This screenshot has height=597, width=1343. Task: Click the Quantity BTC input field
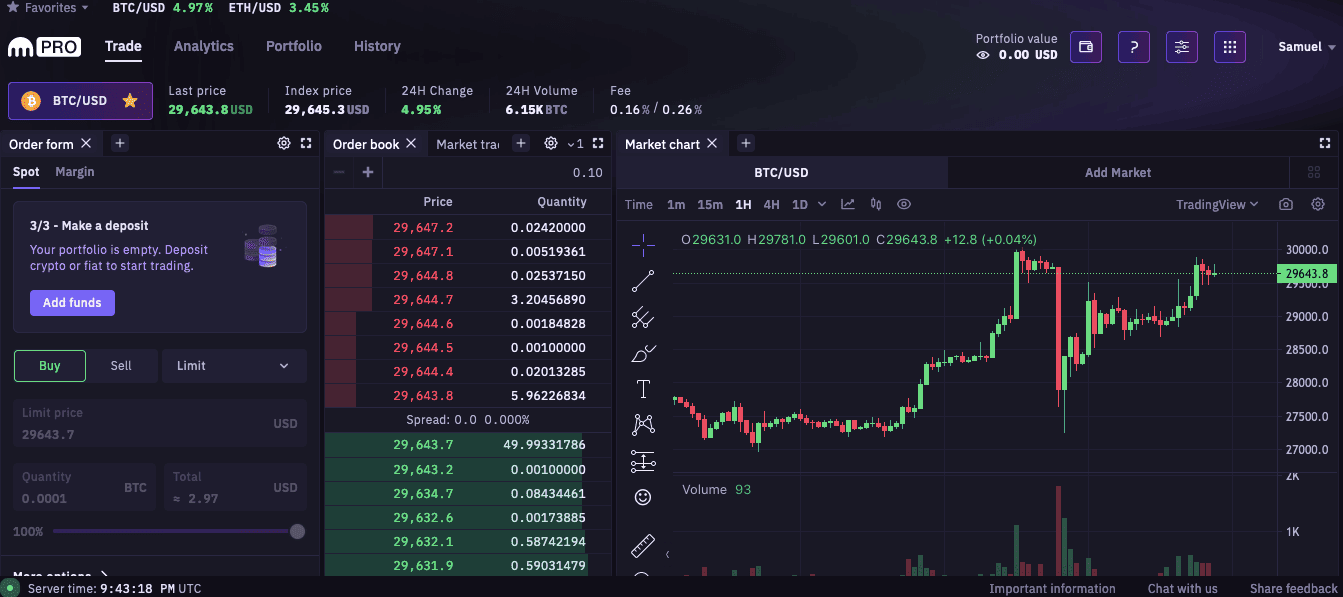tap(84, 488)
